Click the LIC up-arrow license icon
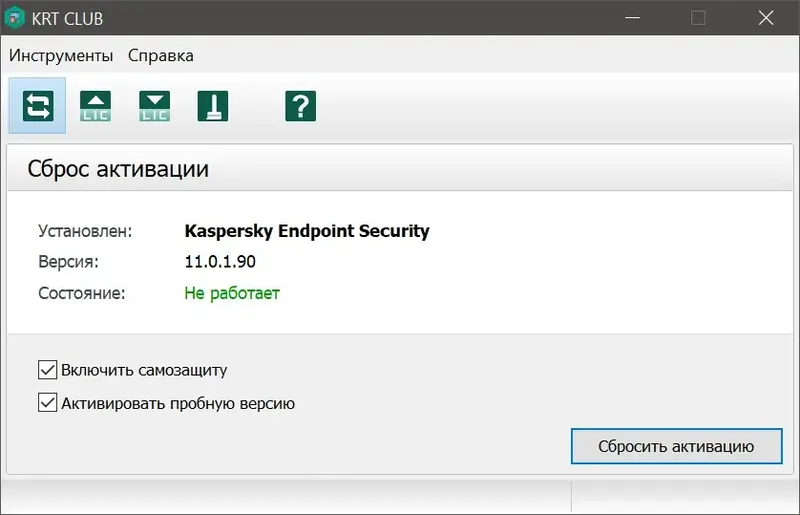 (x=96, y=105)
